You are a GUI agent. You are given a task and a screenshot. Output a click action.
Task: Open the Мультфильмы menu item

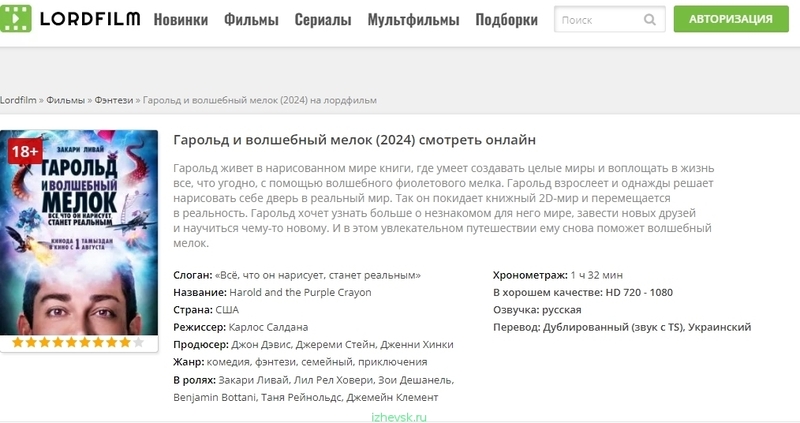413,19
